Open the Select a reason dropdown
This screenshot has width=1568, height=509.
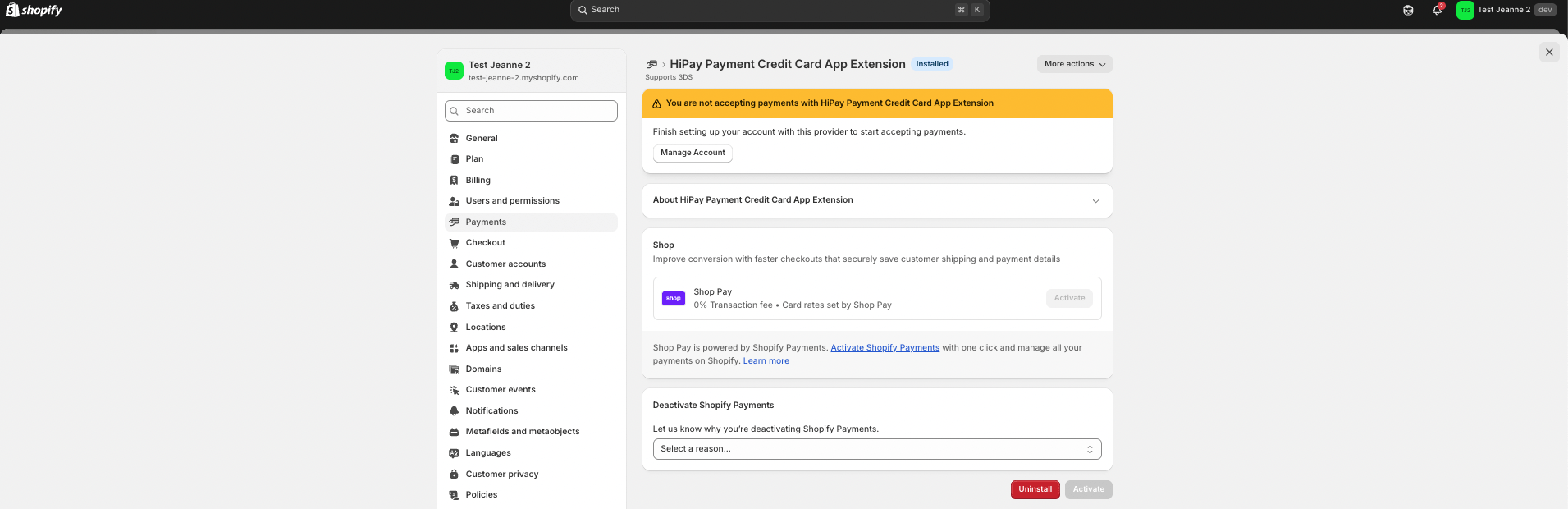pos(877,449)
